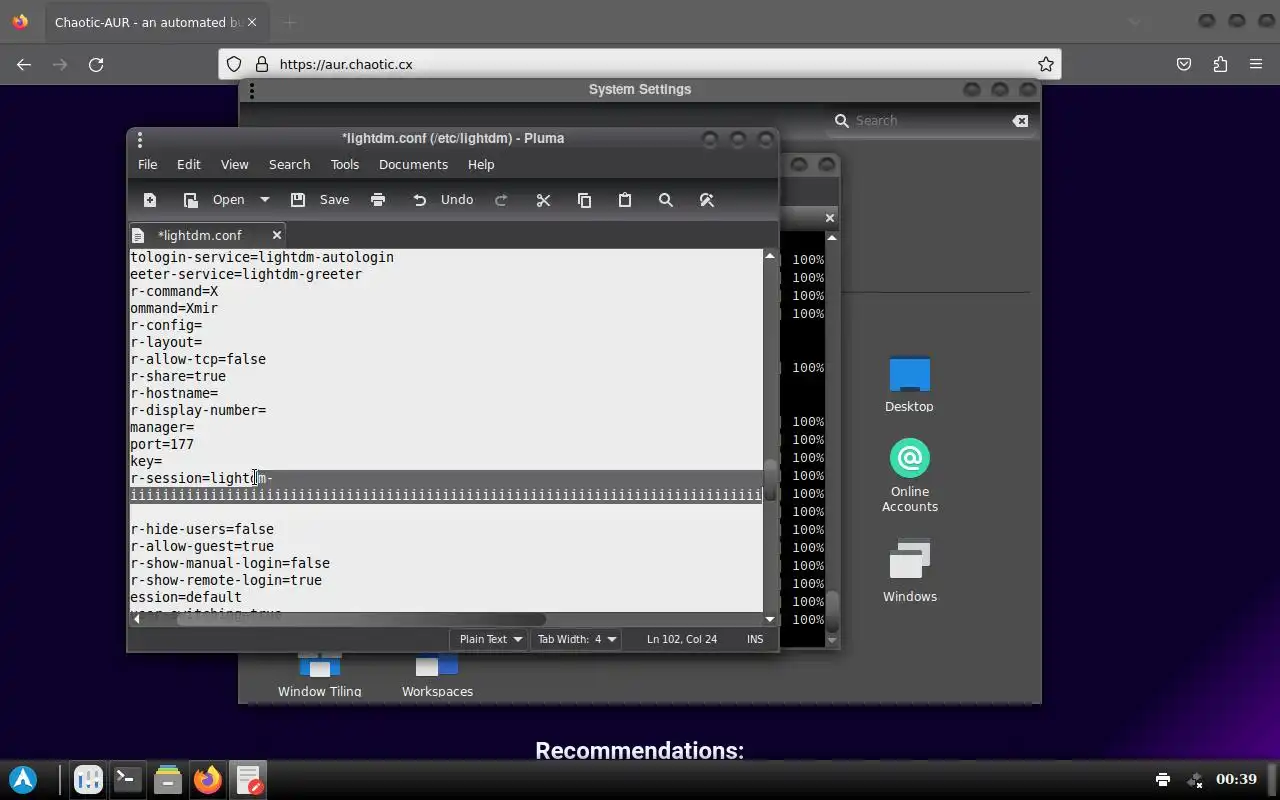
Task: Open Online Accounts settings
Action: click(910, 476)
